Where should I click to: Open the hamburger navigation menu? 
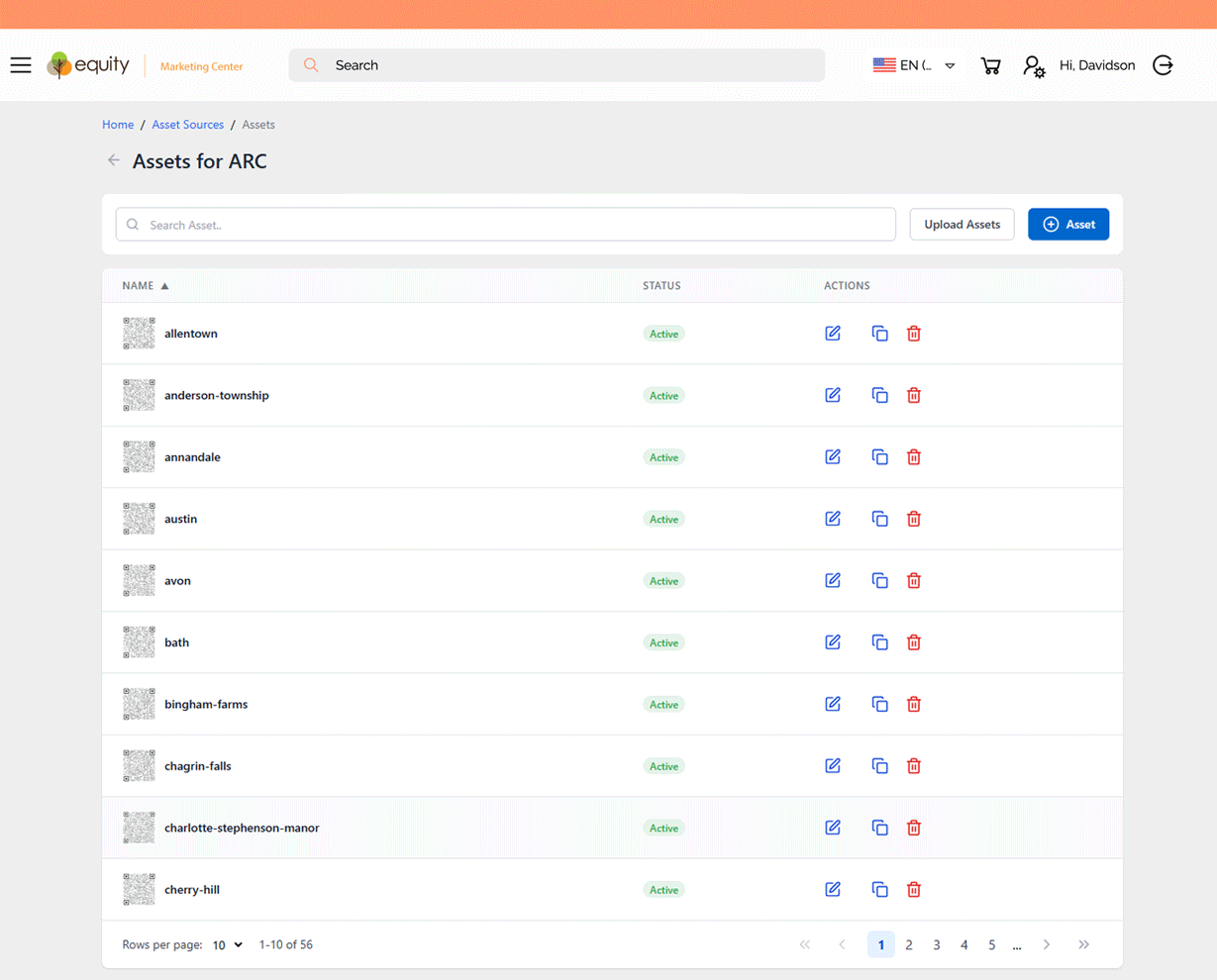point(21,65)
